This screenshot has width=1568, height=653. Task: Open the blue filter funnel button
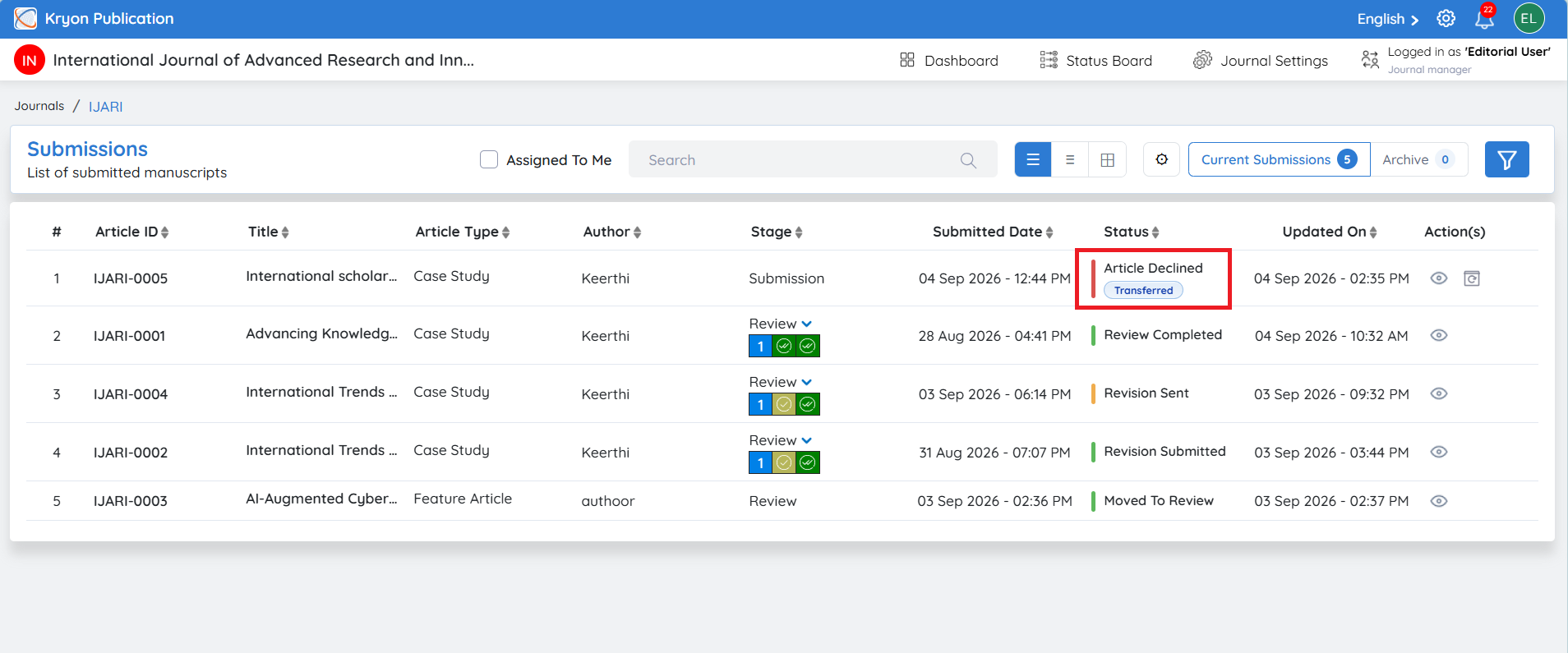pos(1506,159)
